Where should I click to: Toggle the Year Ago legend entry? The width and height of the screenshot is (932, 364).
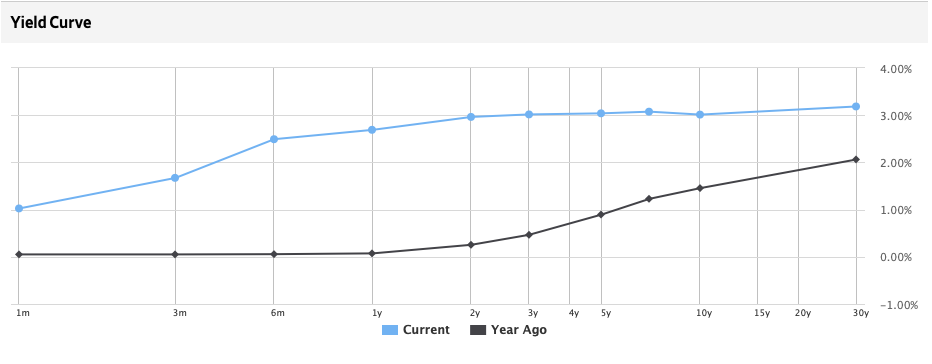tap(508, 330)
